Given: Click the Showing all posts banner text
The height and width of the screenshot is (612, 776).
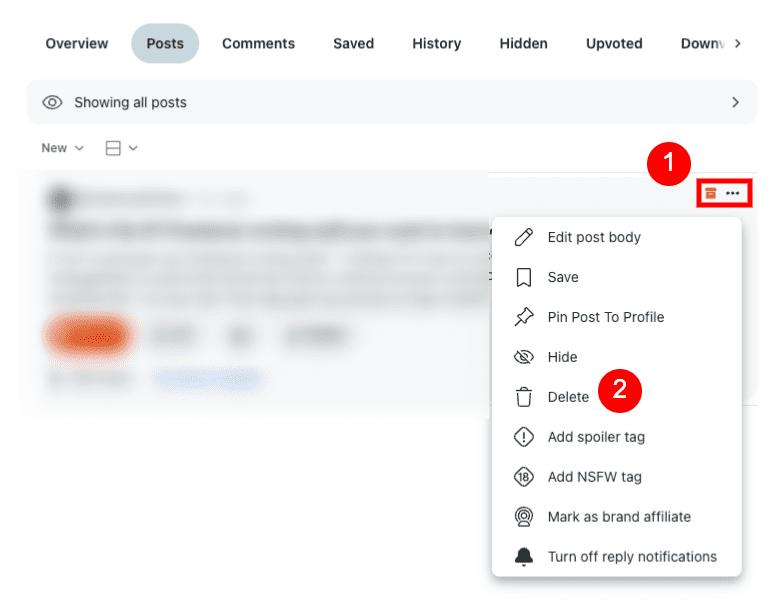Looking at the screenshot, I should pos(130,102).
